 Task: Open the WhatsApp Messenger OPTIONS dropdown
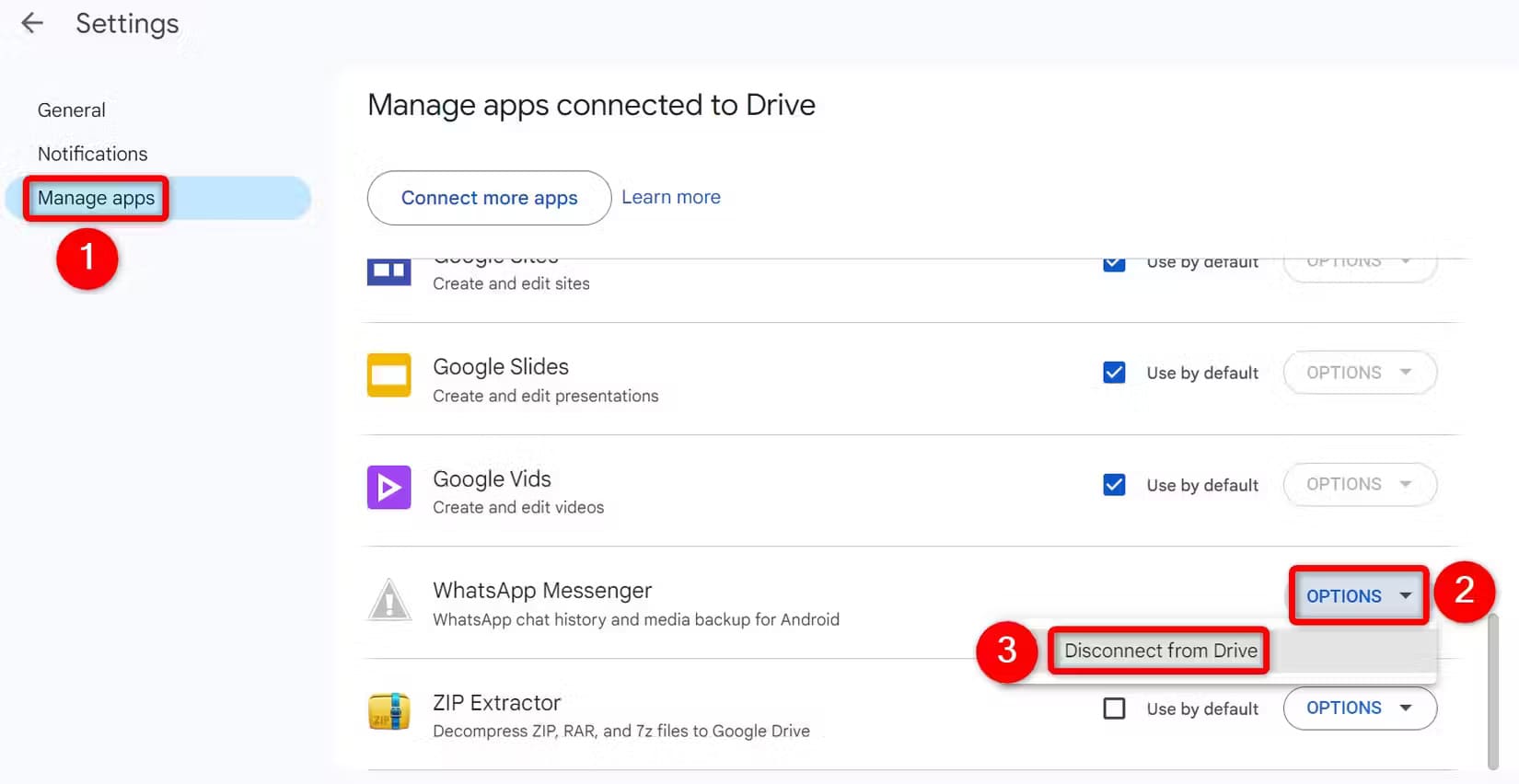coord(1358,596)
